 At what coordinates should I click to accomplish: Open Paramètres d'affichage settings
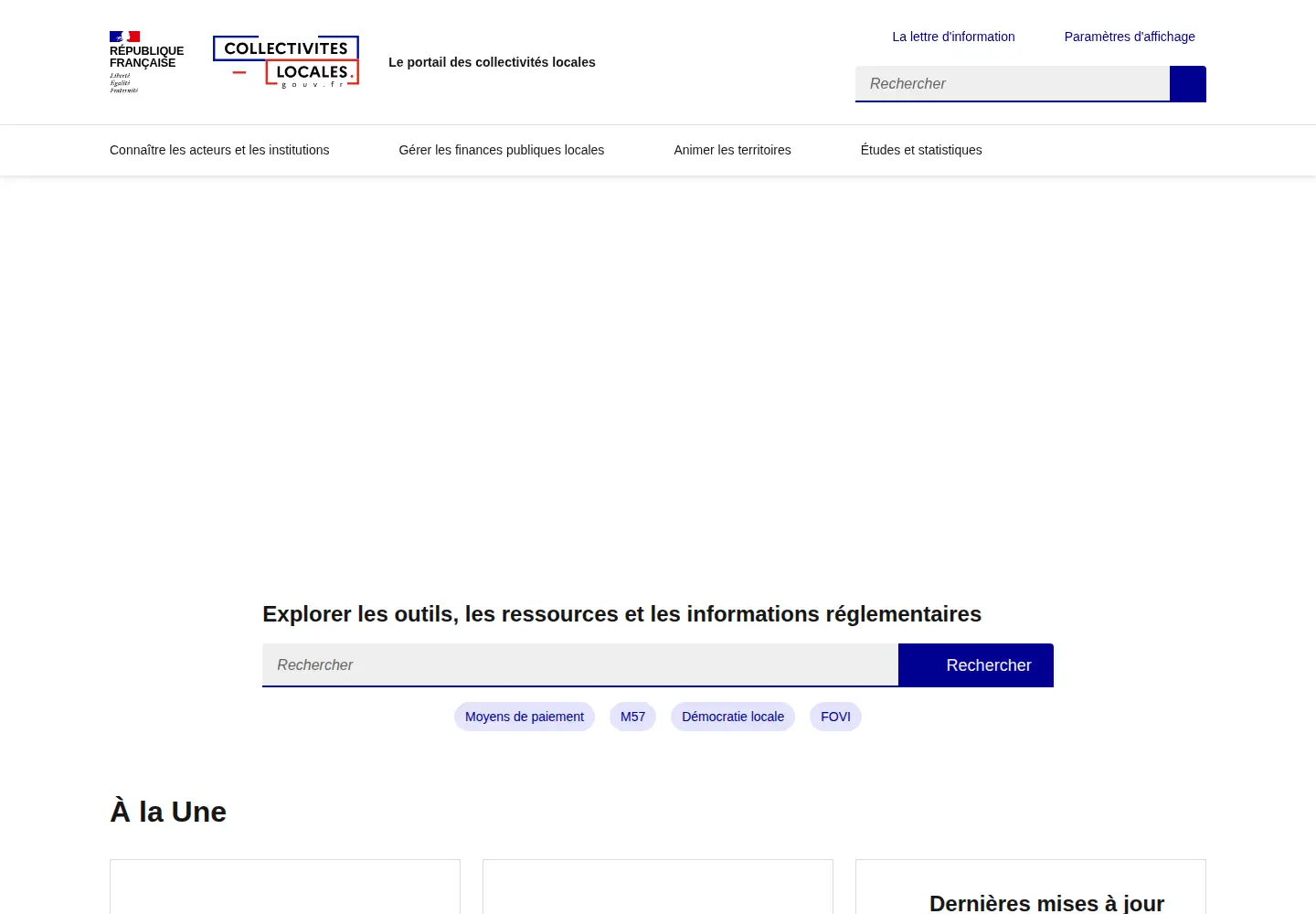click(x=1130, y=37)
